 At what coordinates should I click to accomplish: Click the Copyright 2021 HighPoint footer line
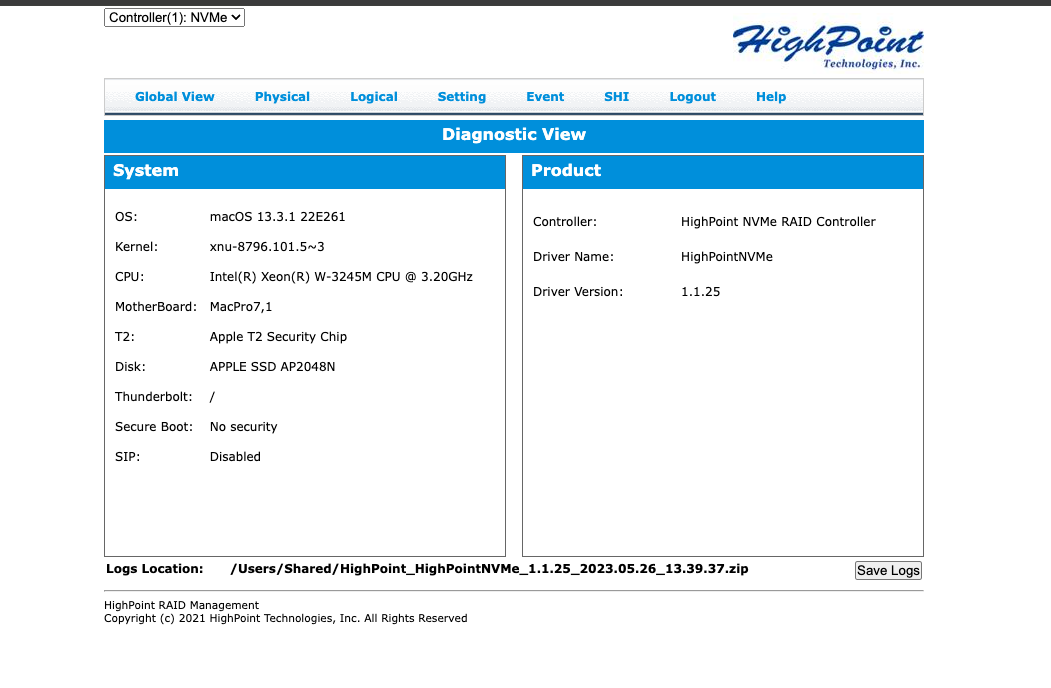(x=286, y=618)
